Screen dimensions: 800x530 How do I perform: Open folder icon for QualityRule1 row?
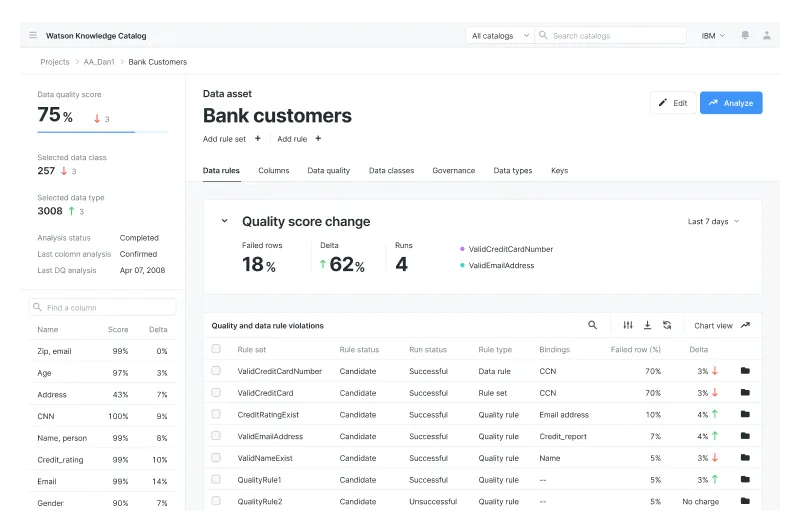(x=745, y=479)
